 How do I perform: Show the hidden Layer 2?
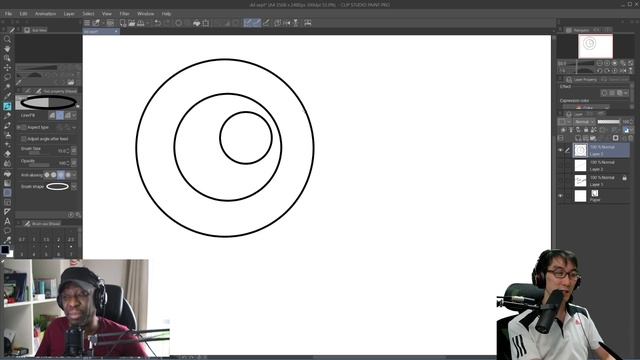[560, 165]
